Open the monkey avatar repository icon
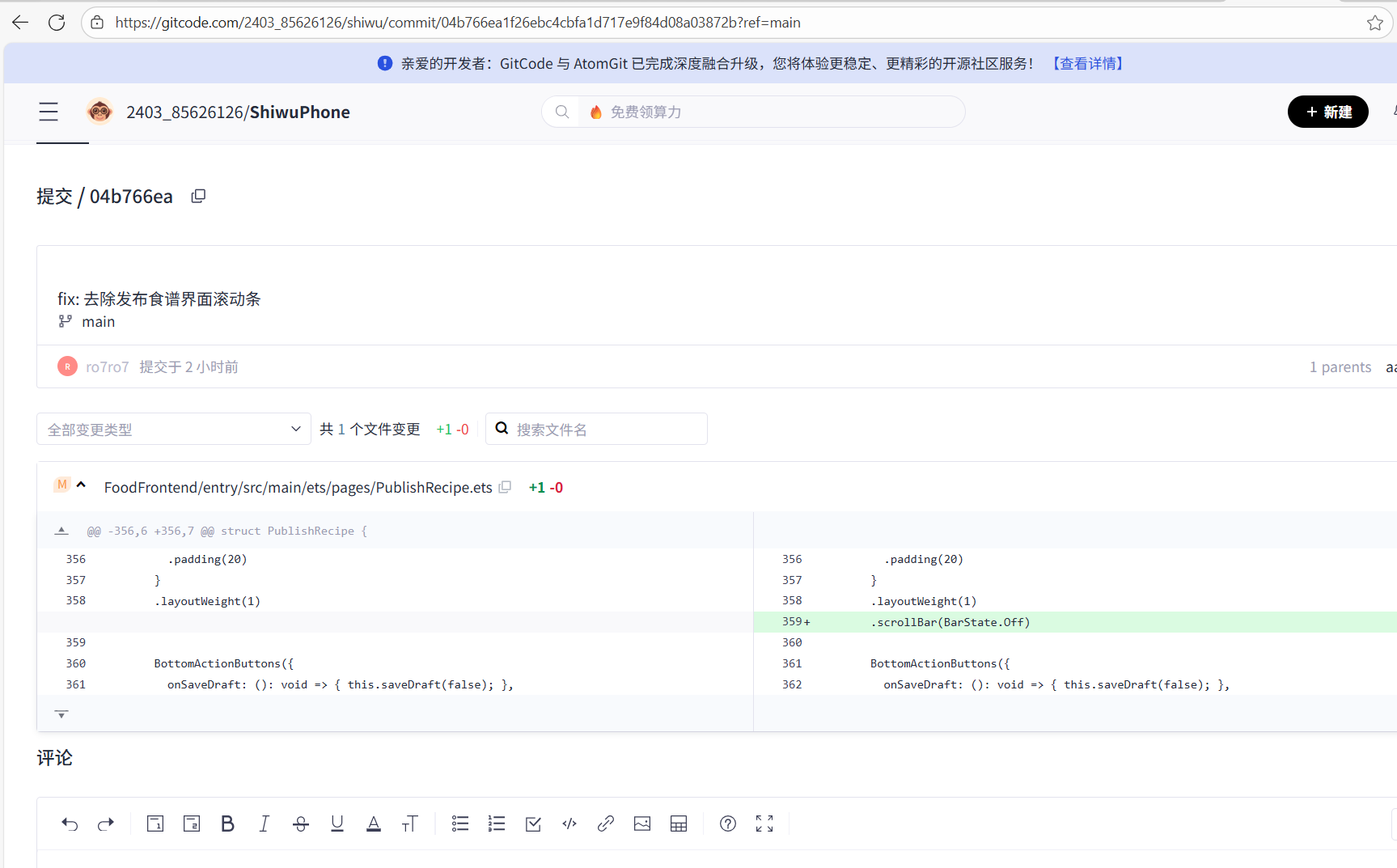The image size is (1397, 868). coord(100,112)
